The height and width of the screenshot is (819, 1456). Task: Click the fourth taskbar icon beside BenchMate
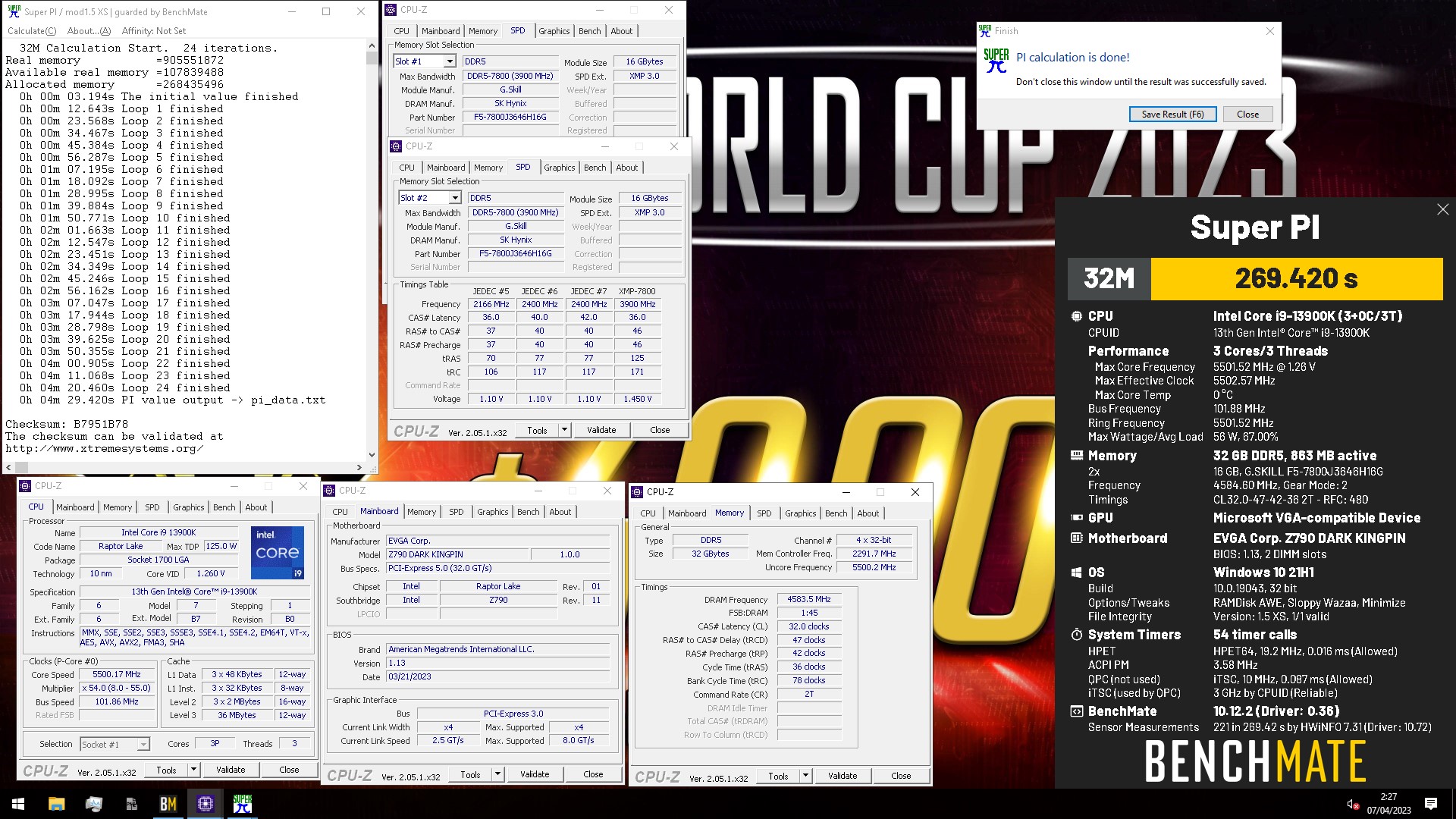(131, 804)
